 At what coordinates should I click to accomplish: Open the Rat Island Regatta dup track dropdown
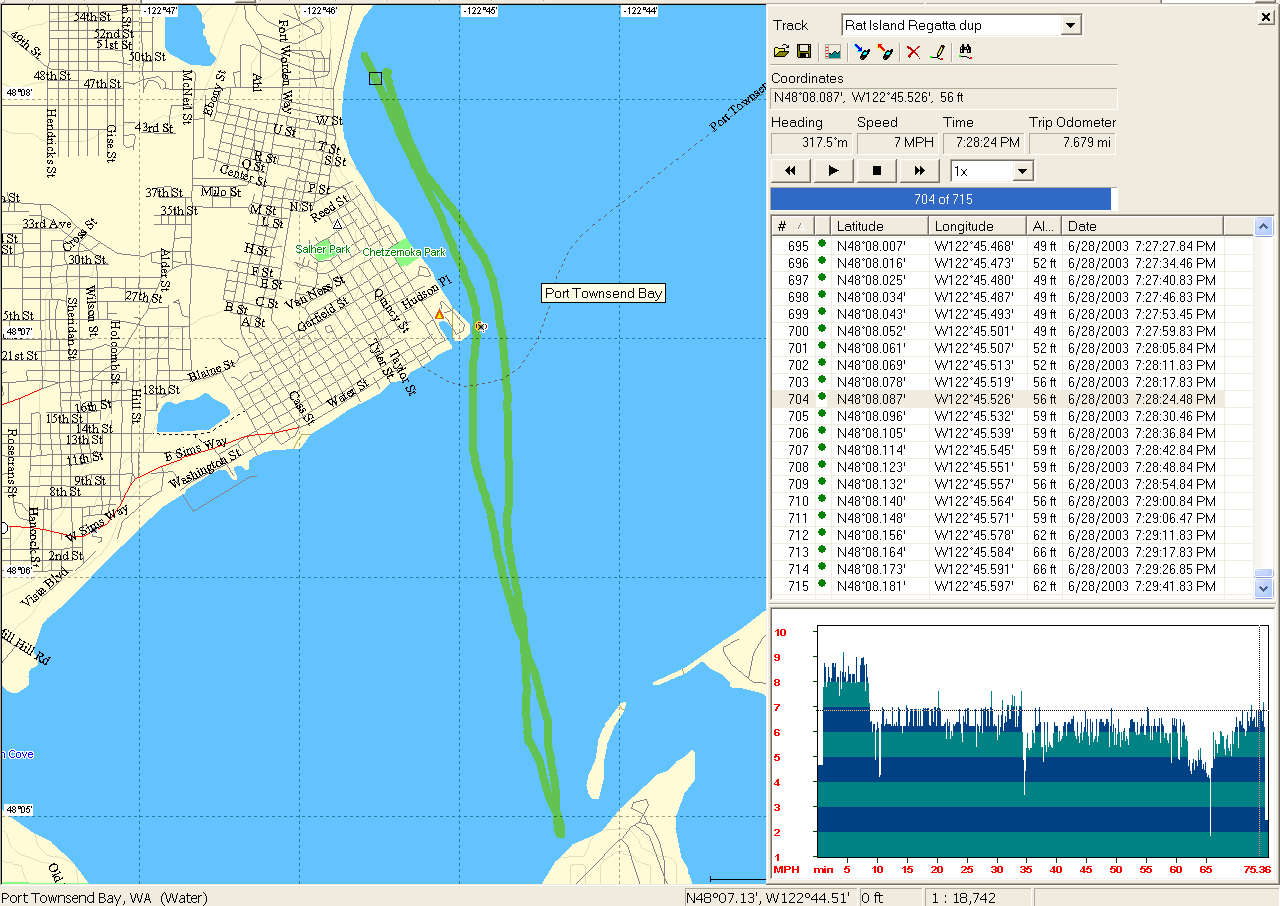tap(1071, 26)
